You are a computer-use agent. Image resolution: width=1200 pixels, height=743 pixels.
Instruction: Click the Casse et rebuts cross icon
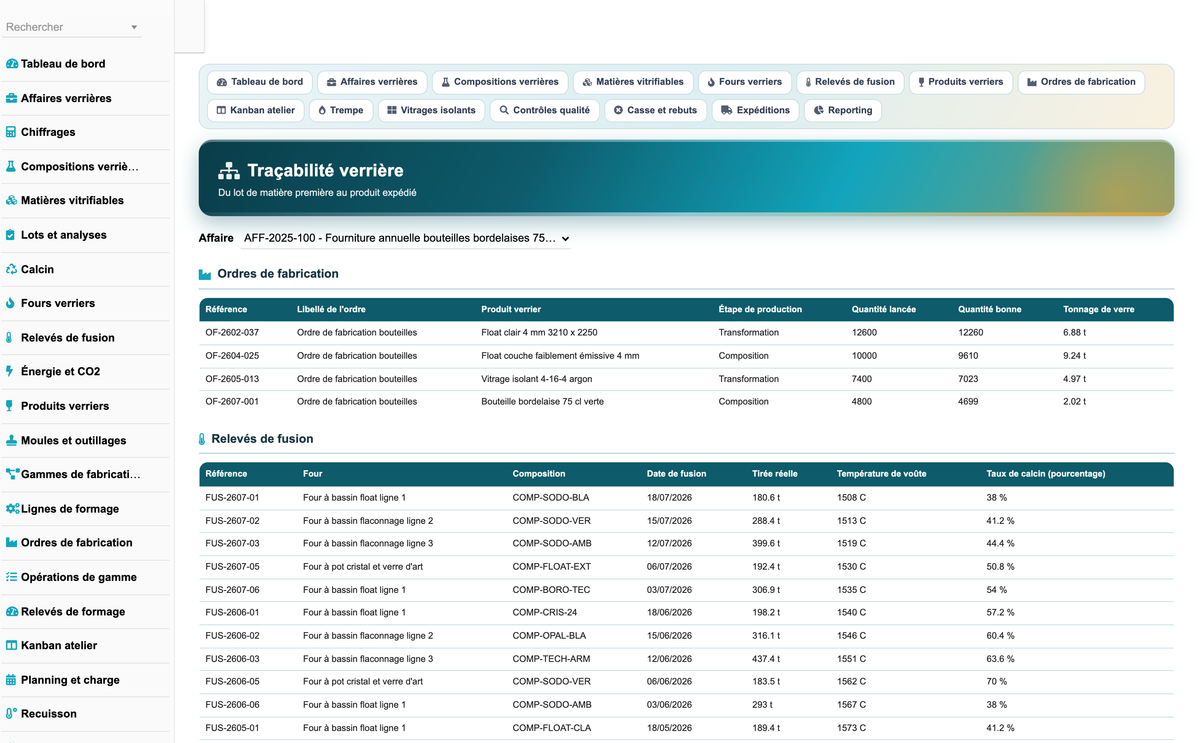coord(618,110)
